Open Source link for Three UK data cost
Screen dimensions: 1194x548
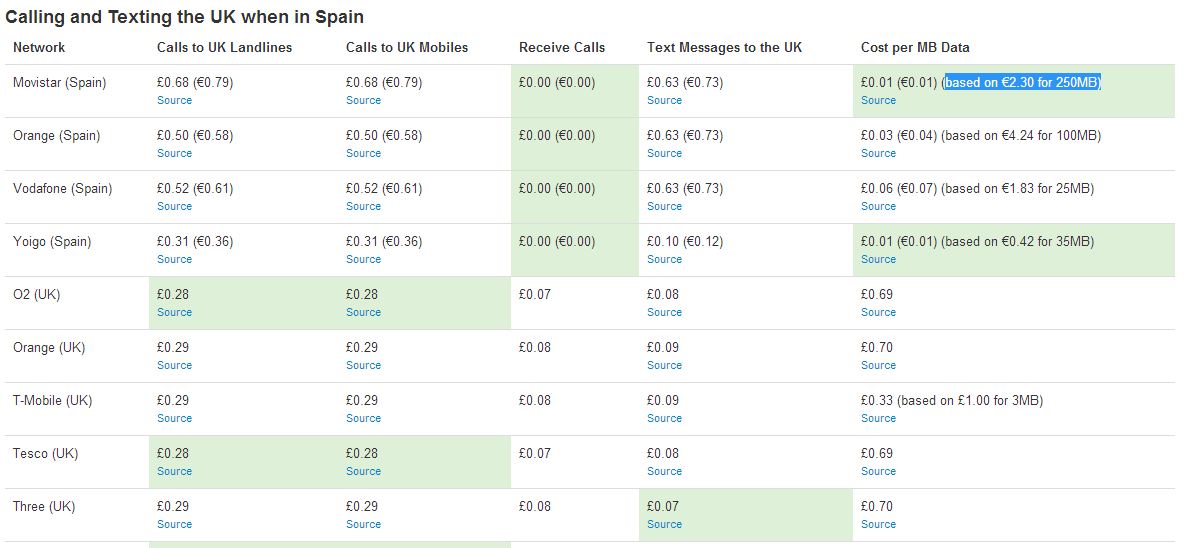878,524
